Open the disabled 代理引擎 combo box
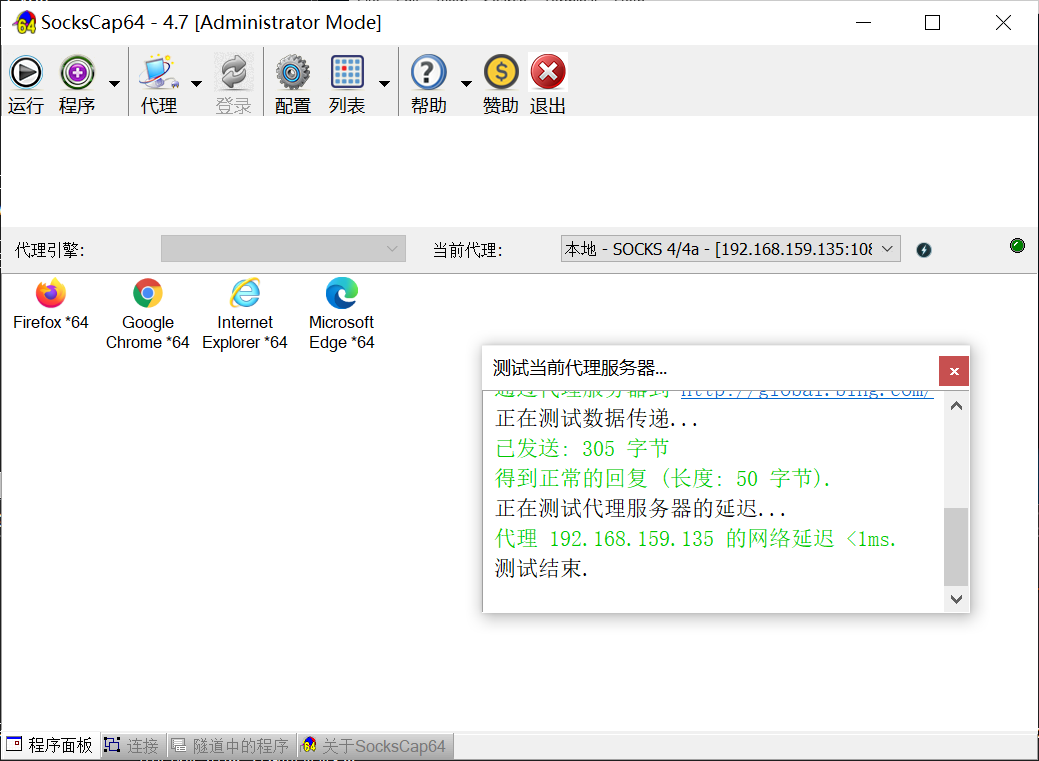The width and height of the screenshot is (1039, 761). pyautogui.click(x=283, y=249)
